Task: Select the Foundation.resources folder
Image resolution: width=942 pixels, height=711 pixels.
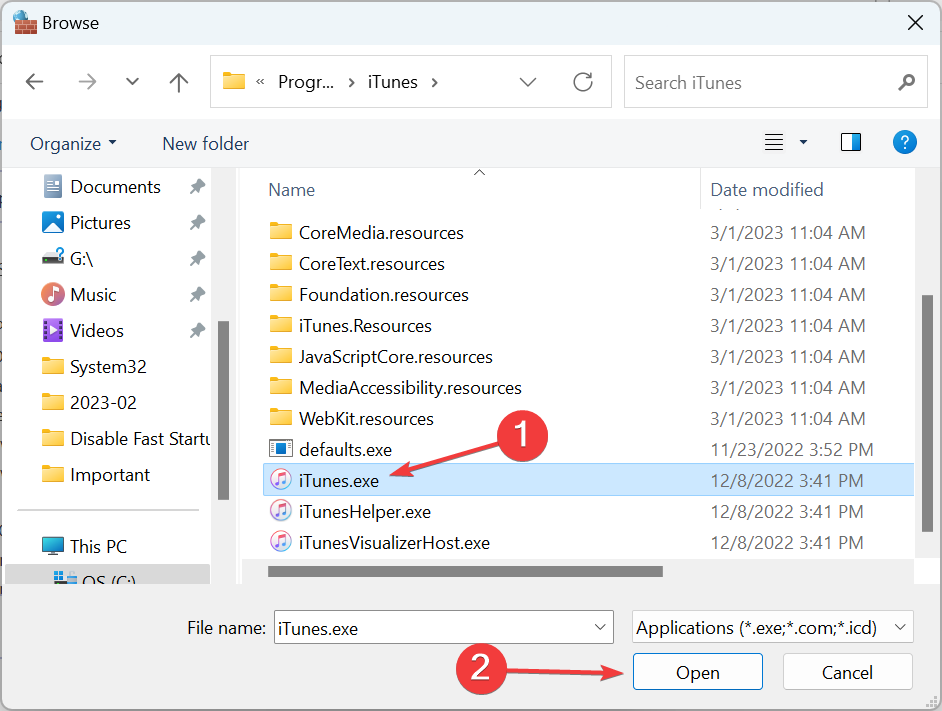Action: 383,295
